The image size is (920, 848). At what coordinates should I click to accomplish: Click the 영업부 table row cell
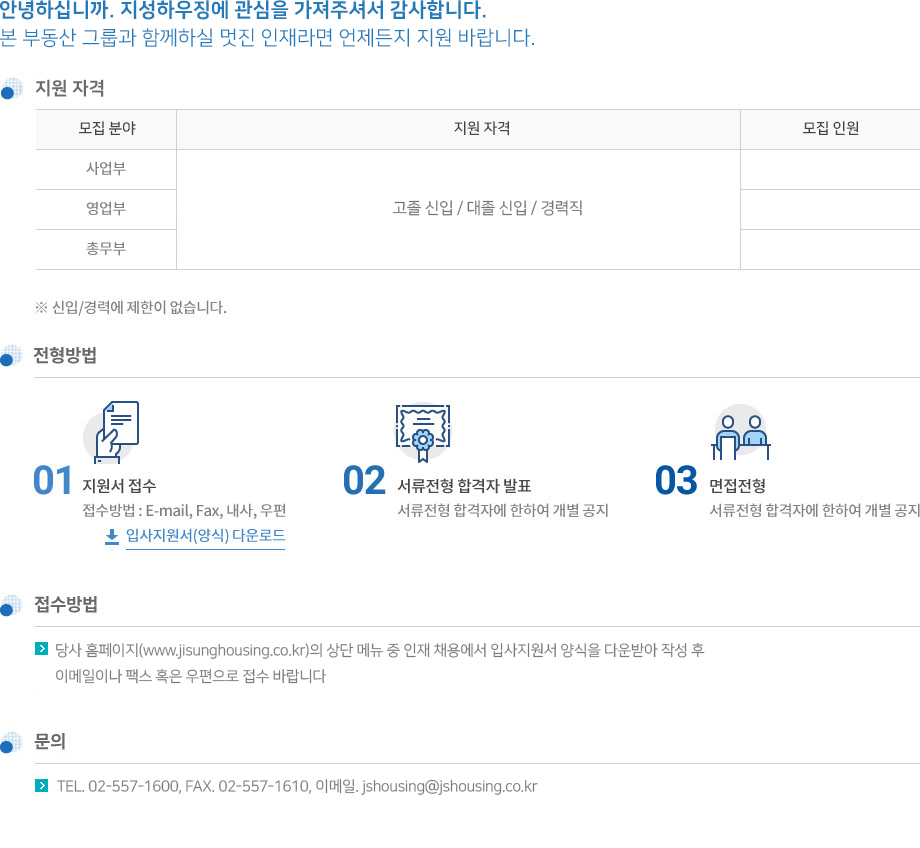click(106, 209)
